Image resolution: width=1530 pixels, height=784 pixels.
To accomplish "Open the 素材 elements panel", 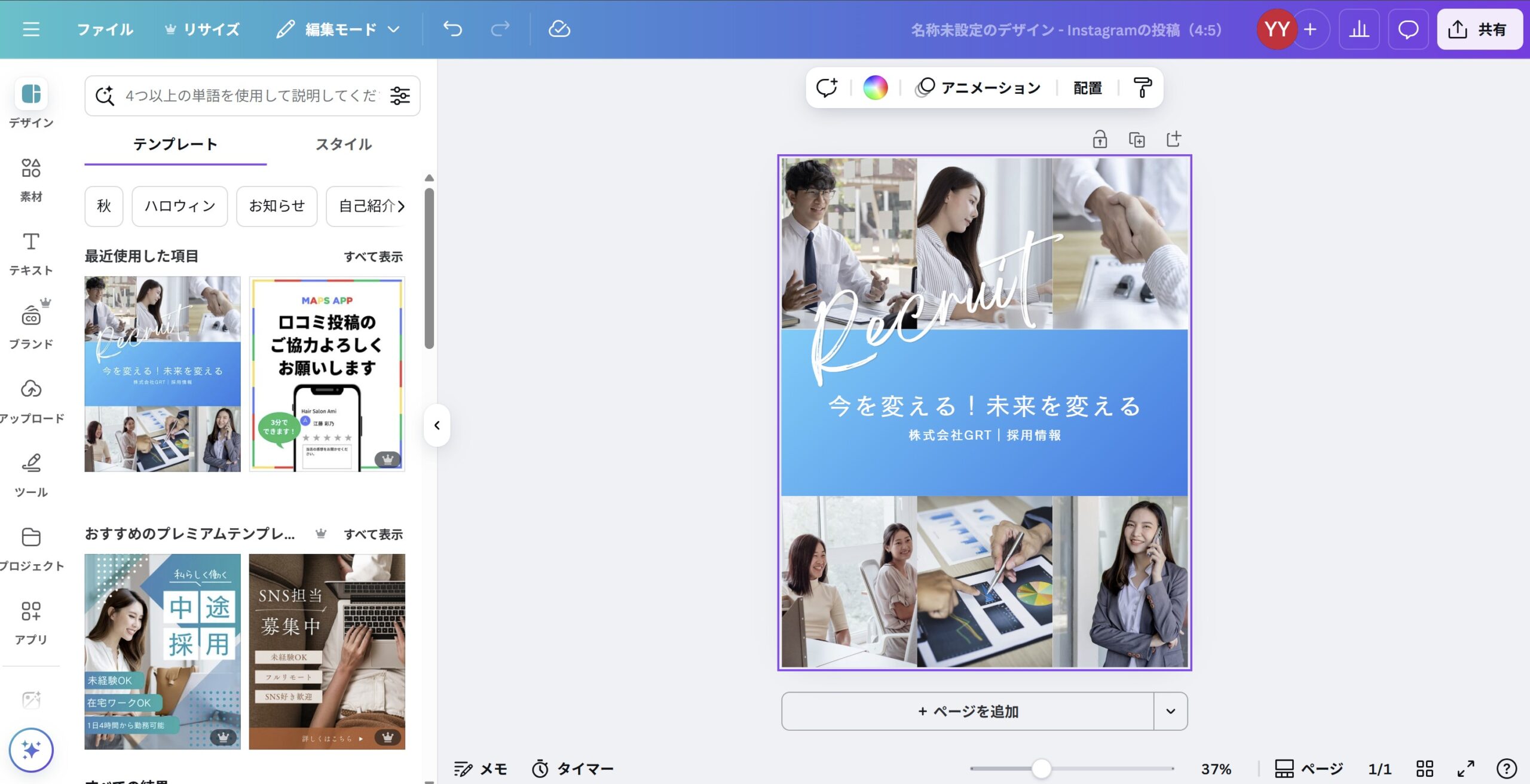I will (31, 179).
